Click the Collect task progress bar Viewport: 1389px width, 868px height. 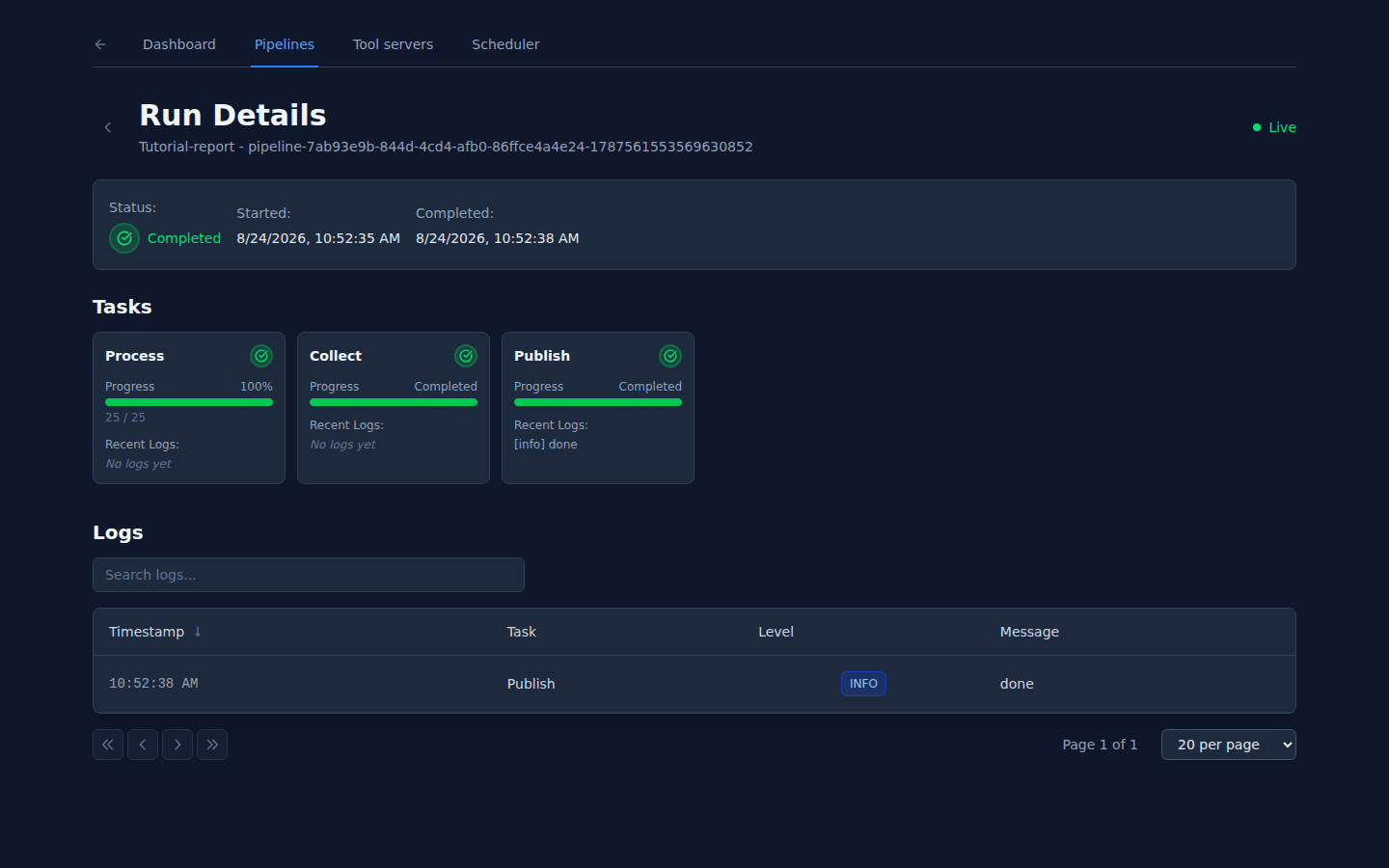(394, 402)
